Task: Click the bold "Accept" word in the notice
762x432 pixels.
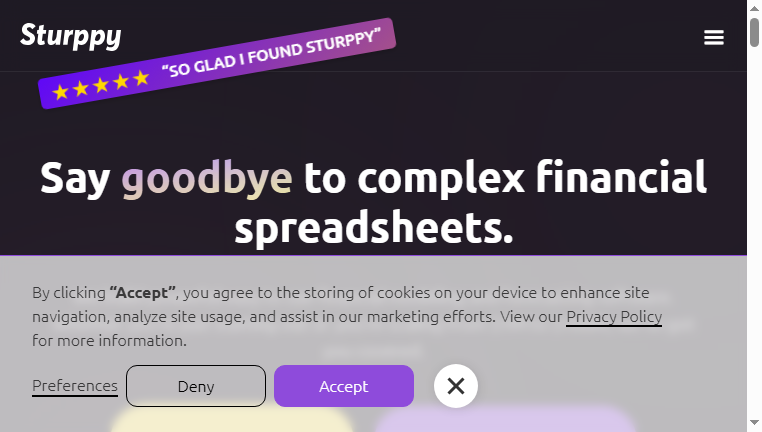Action: coord(142,293)
